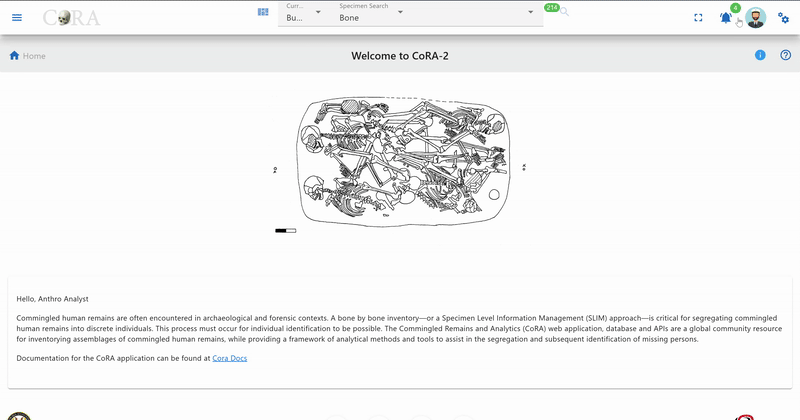Screen dimensions: 800x420
Task: Open the user avatar profile menu
Action: click(756, 18)
